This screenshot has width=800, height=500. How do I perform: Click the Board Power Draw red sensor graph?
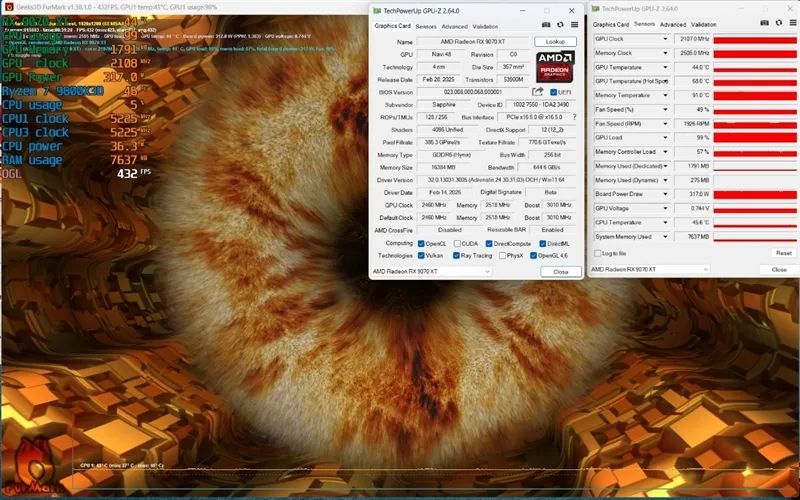click(755, 194)
